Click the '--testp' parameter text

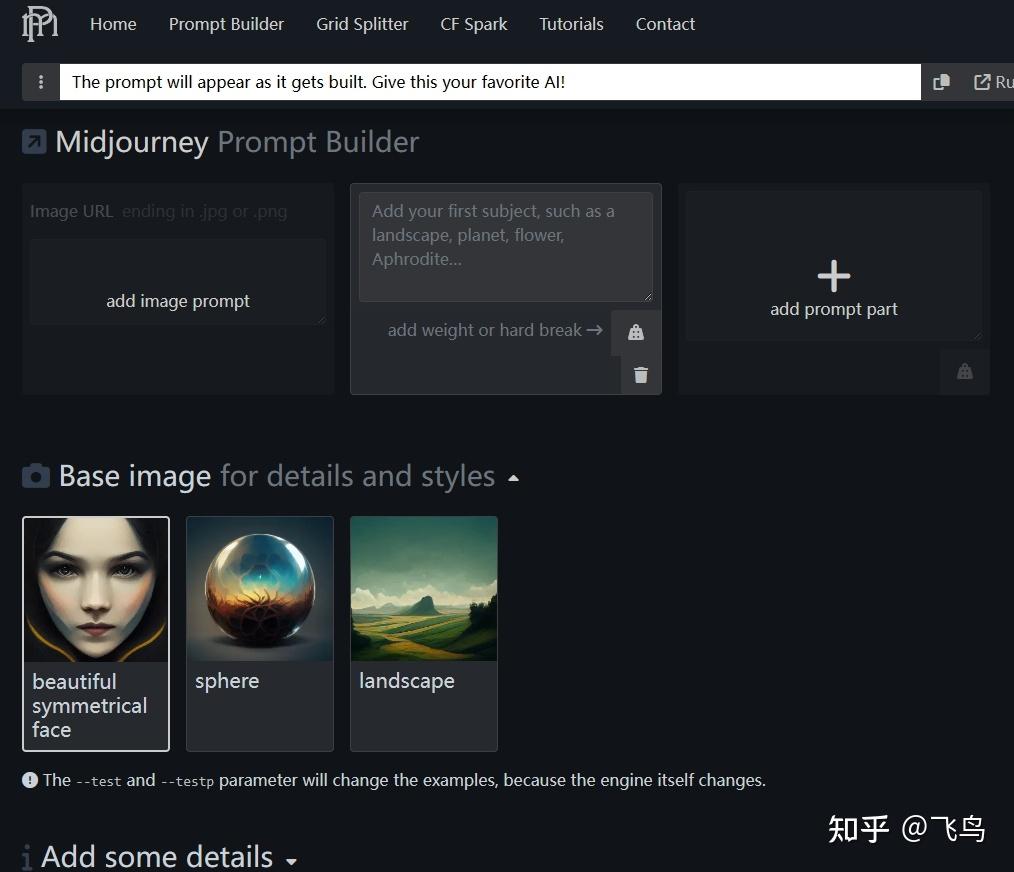click(187, 781)
